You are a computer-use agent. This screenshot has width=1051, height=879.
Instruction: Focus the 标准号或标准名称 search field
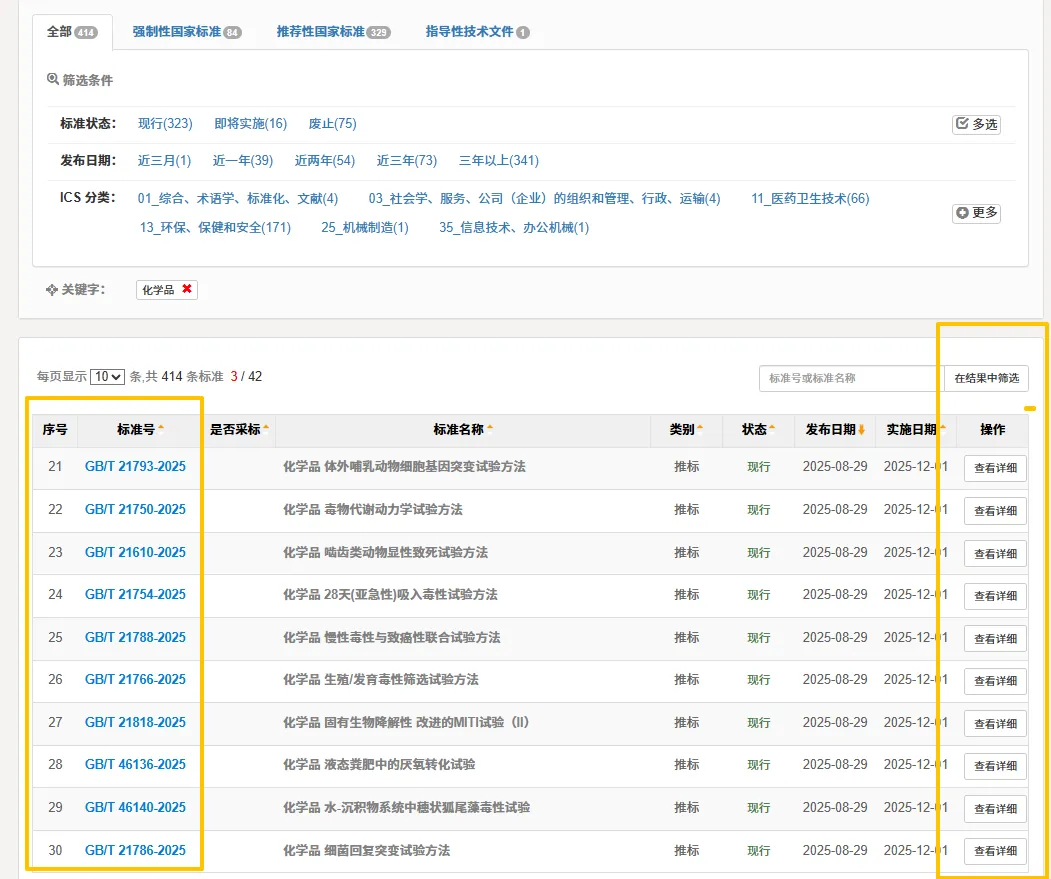(x=851, y=378)
